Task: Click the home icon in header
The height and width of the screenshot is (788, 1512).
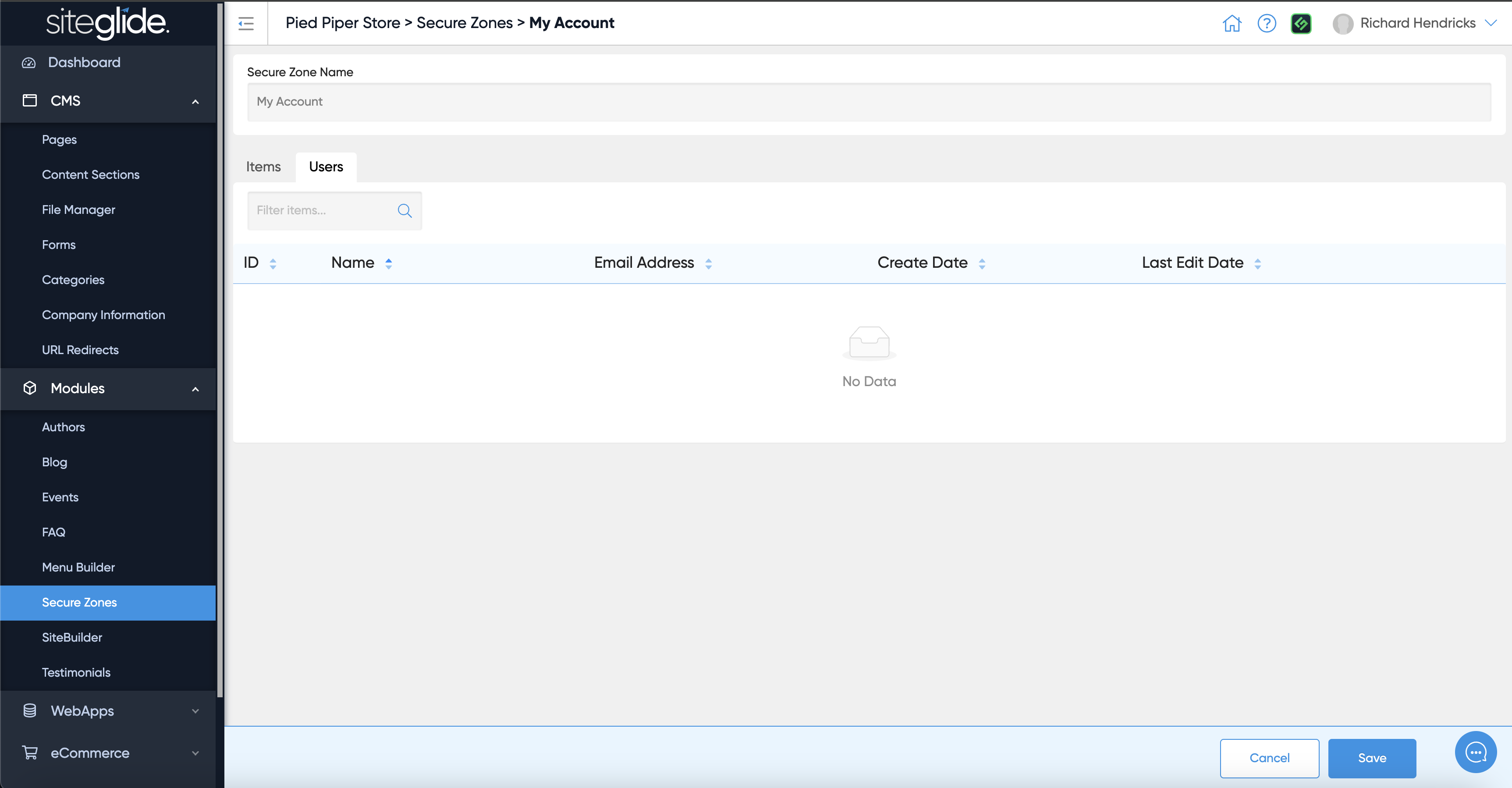Action: pos(1232,24)
